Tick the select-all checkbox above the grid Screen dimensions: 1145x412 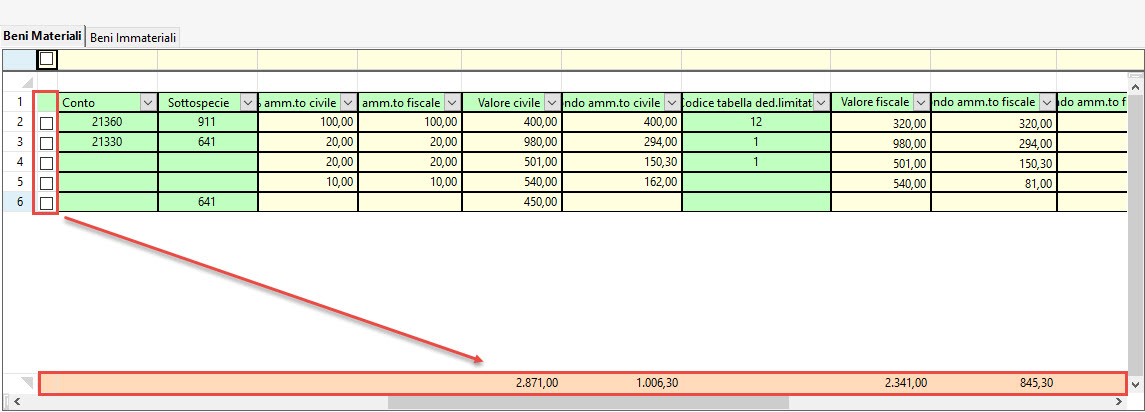point(46,58)
